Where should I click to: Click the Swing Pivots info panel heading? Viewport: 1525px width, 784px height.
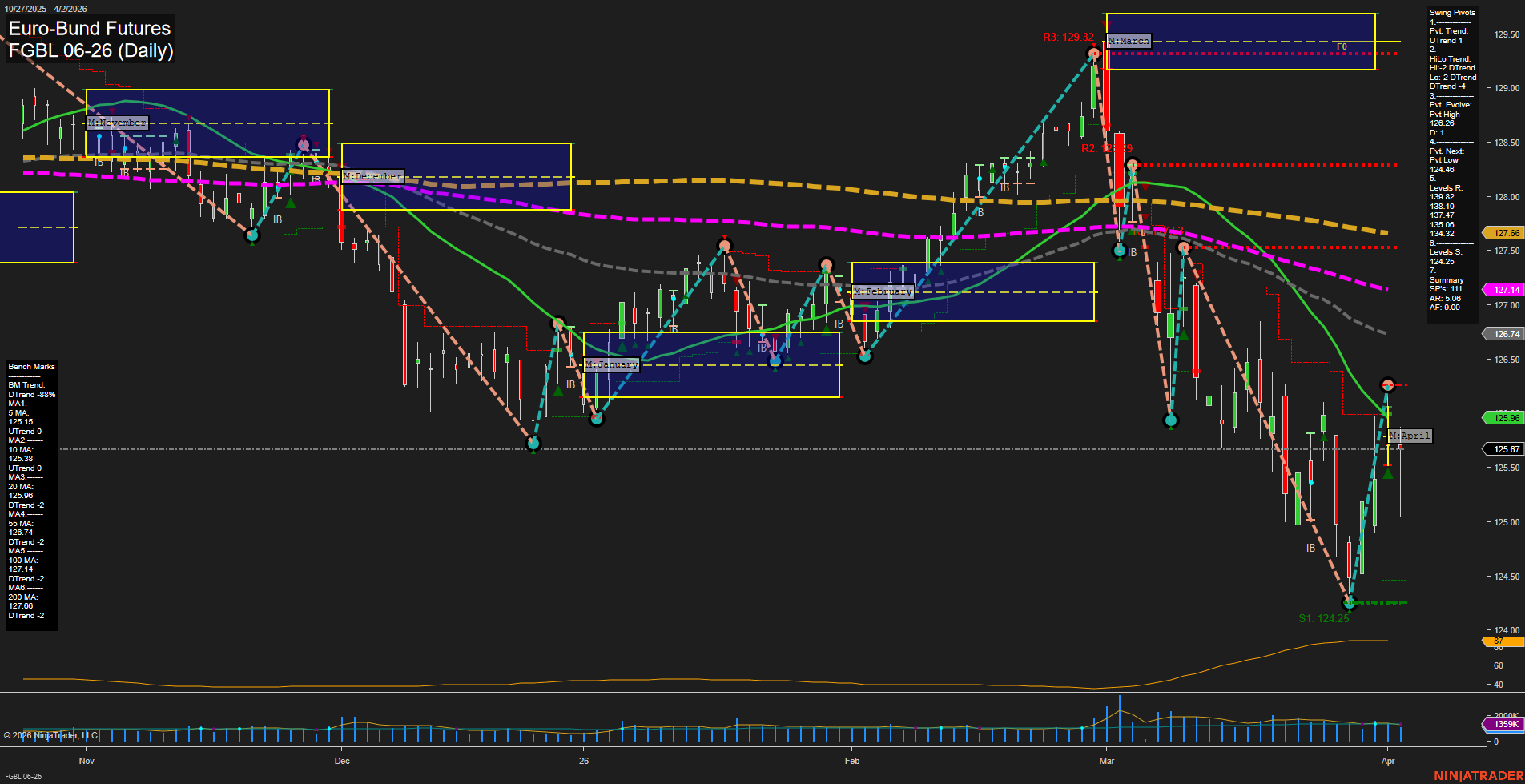[1452, 13]
